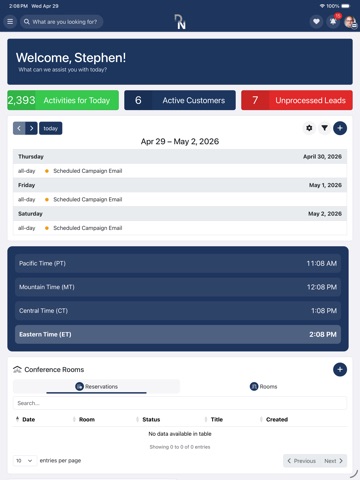Click the reservations Search field

(180, 403)
